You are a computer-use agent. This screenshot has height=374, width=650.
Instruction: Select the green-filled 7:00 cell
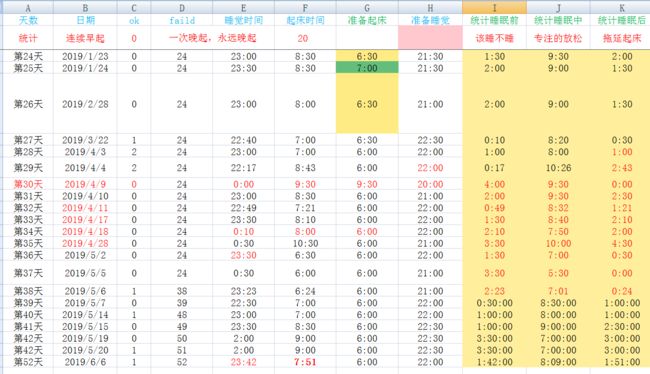tap(367, 68)
